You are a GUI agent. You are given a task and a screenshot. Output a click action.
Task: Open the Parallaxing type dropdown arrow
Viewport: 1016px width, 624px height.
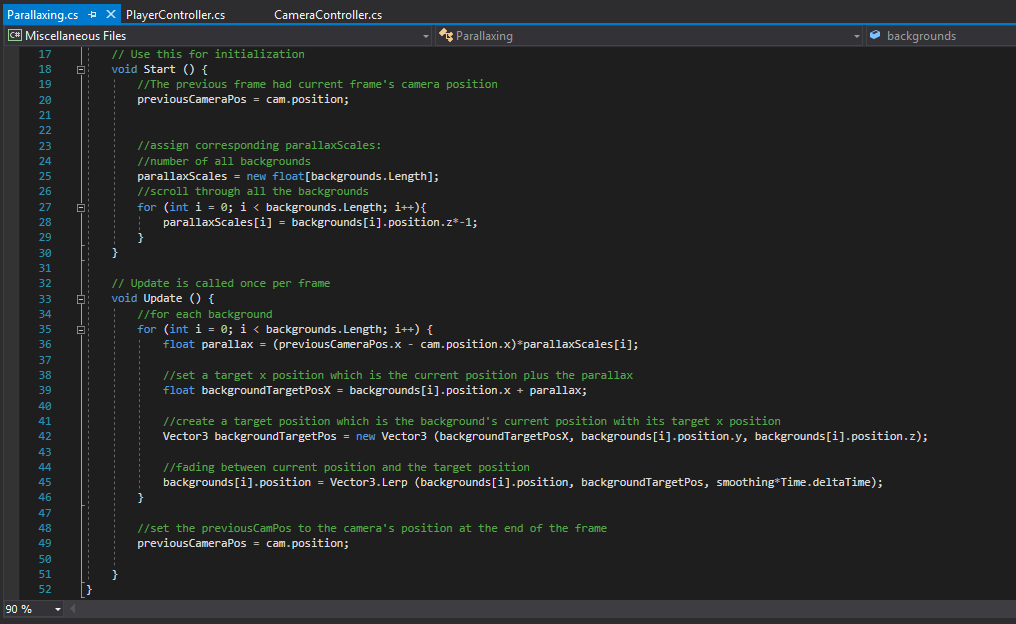[x=856, y=36]
